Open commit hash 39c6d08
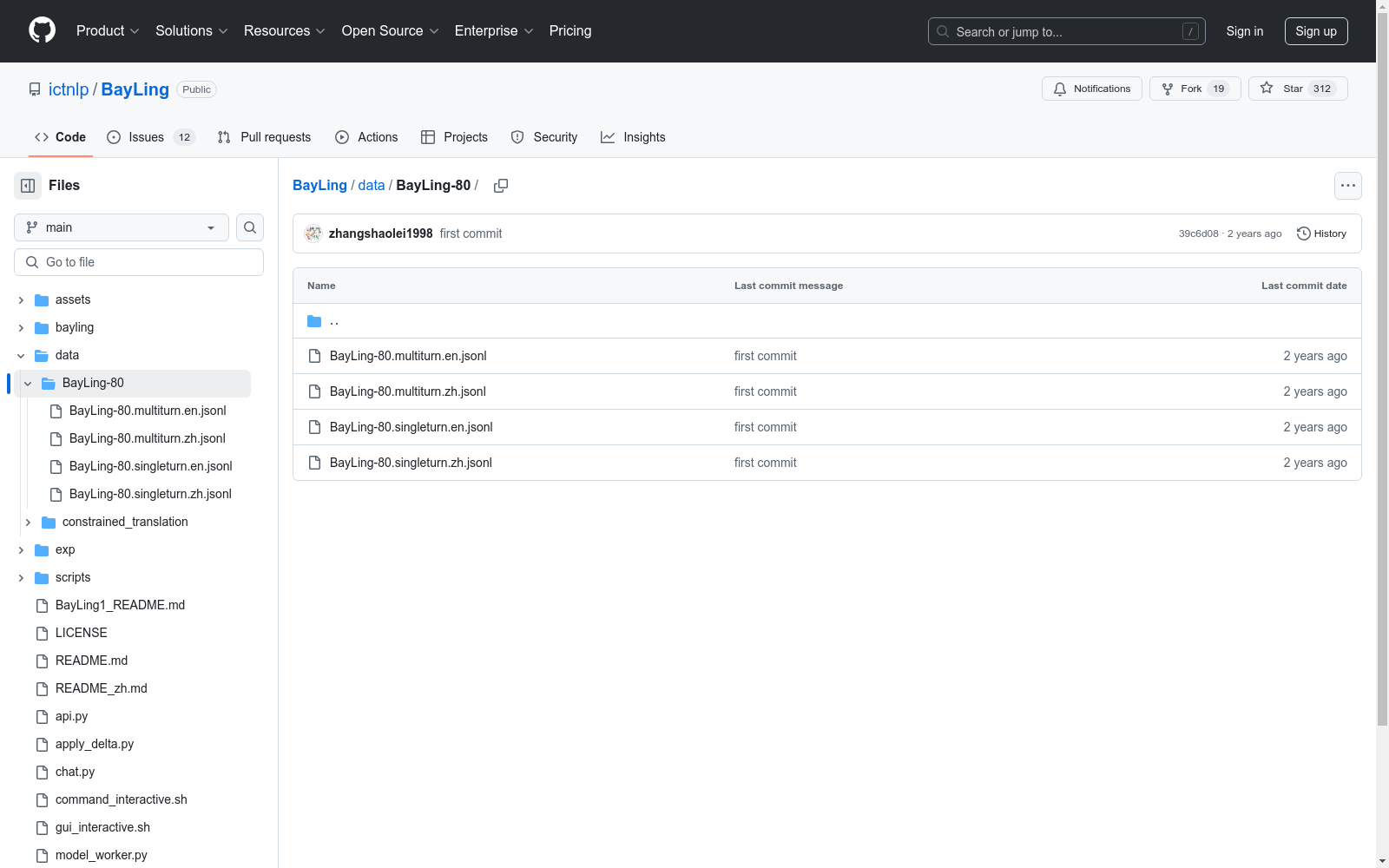The width and height of the screenshot is (1389, 868). (x=1198, y=233)
